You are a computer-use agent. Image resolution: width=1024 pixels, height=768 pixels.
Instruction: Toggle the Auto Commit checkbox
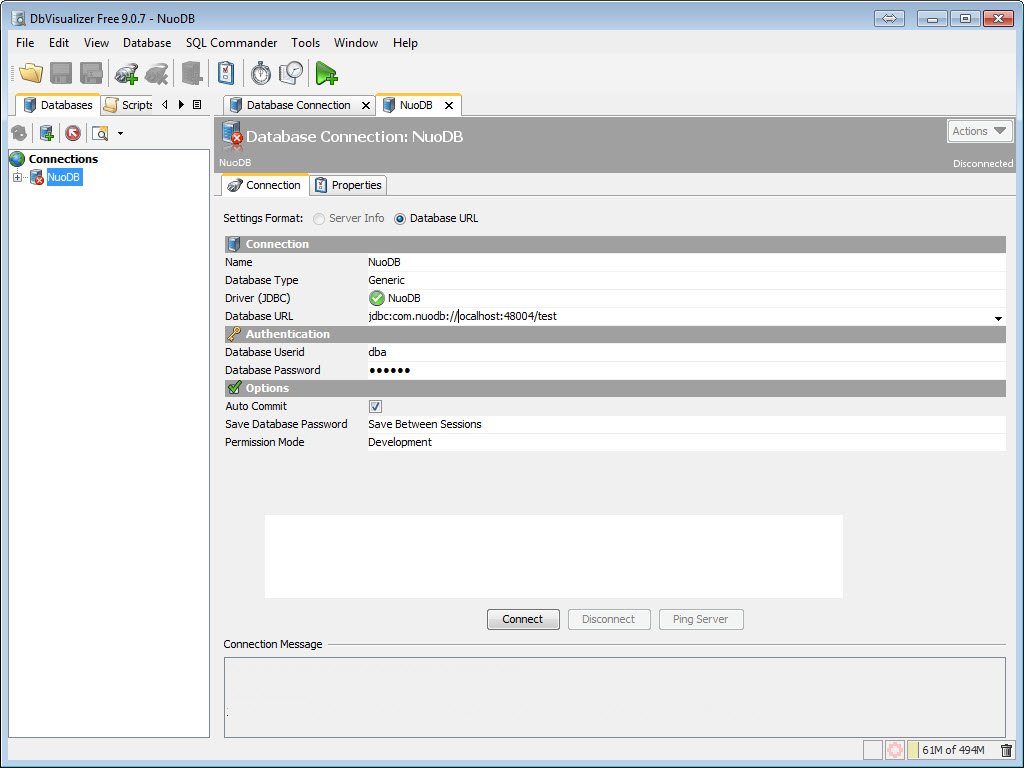point(376,406)
